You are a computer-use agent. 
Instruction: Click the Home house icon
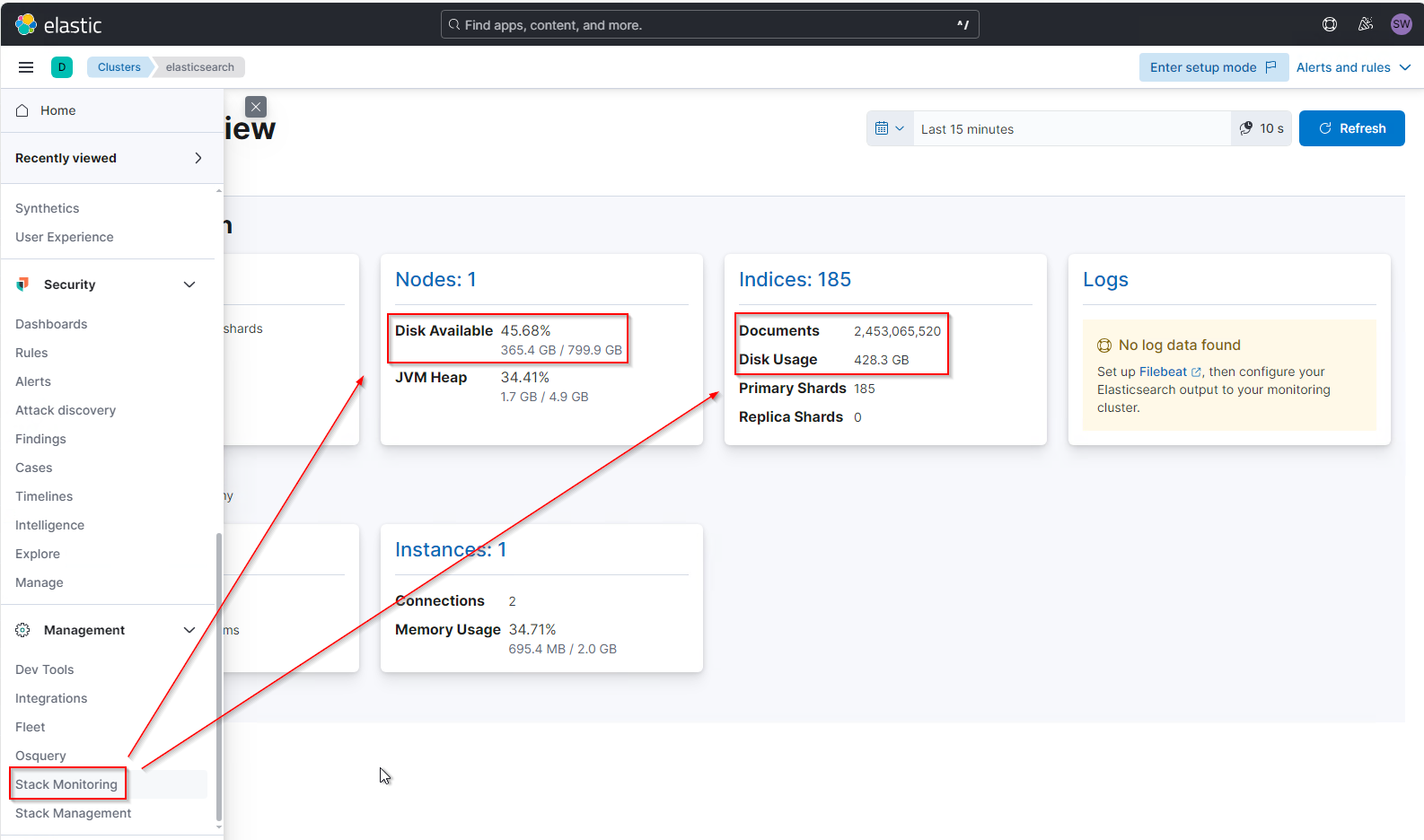point(22,110)
